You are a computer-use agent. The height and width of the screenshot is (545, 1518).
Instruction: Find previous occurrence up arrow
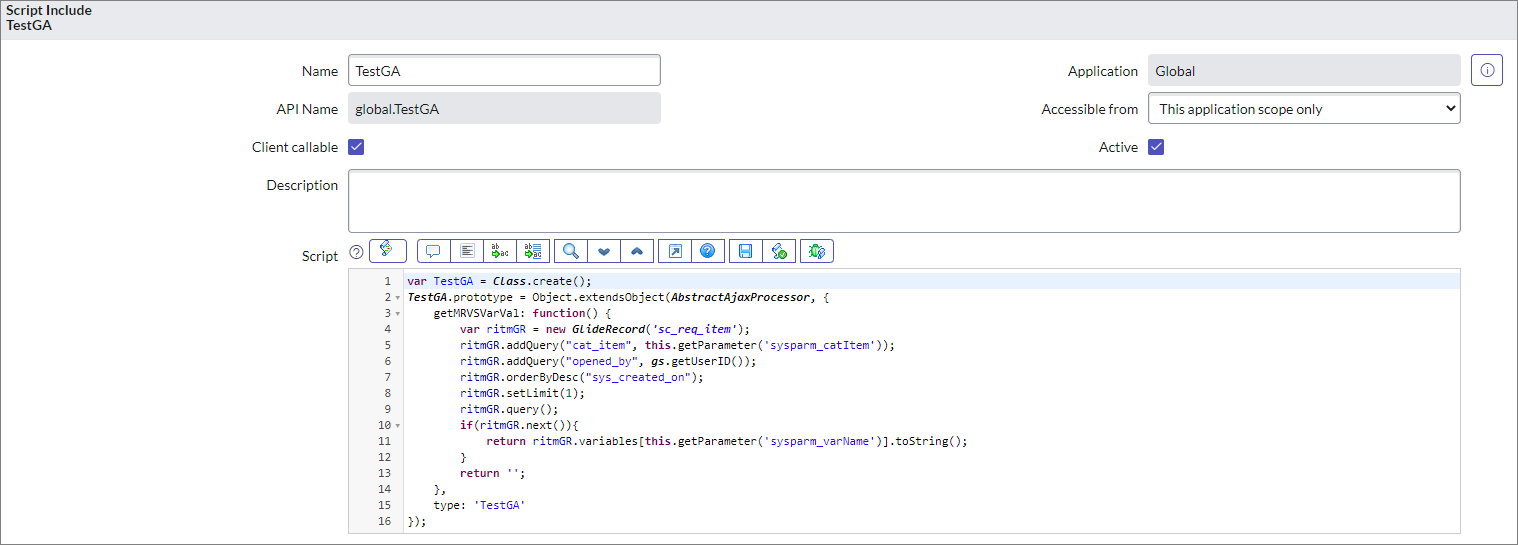tap(637, 251)
